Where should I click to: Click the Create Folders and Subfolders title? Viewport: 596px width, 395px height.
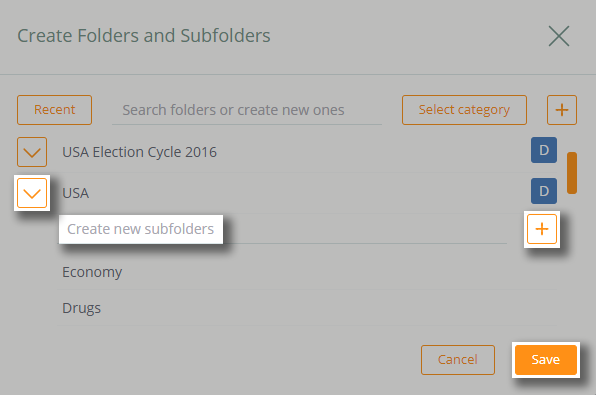click(x=144, y=36)
